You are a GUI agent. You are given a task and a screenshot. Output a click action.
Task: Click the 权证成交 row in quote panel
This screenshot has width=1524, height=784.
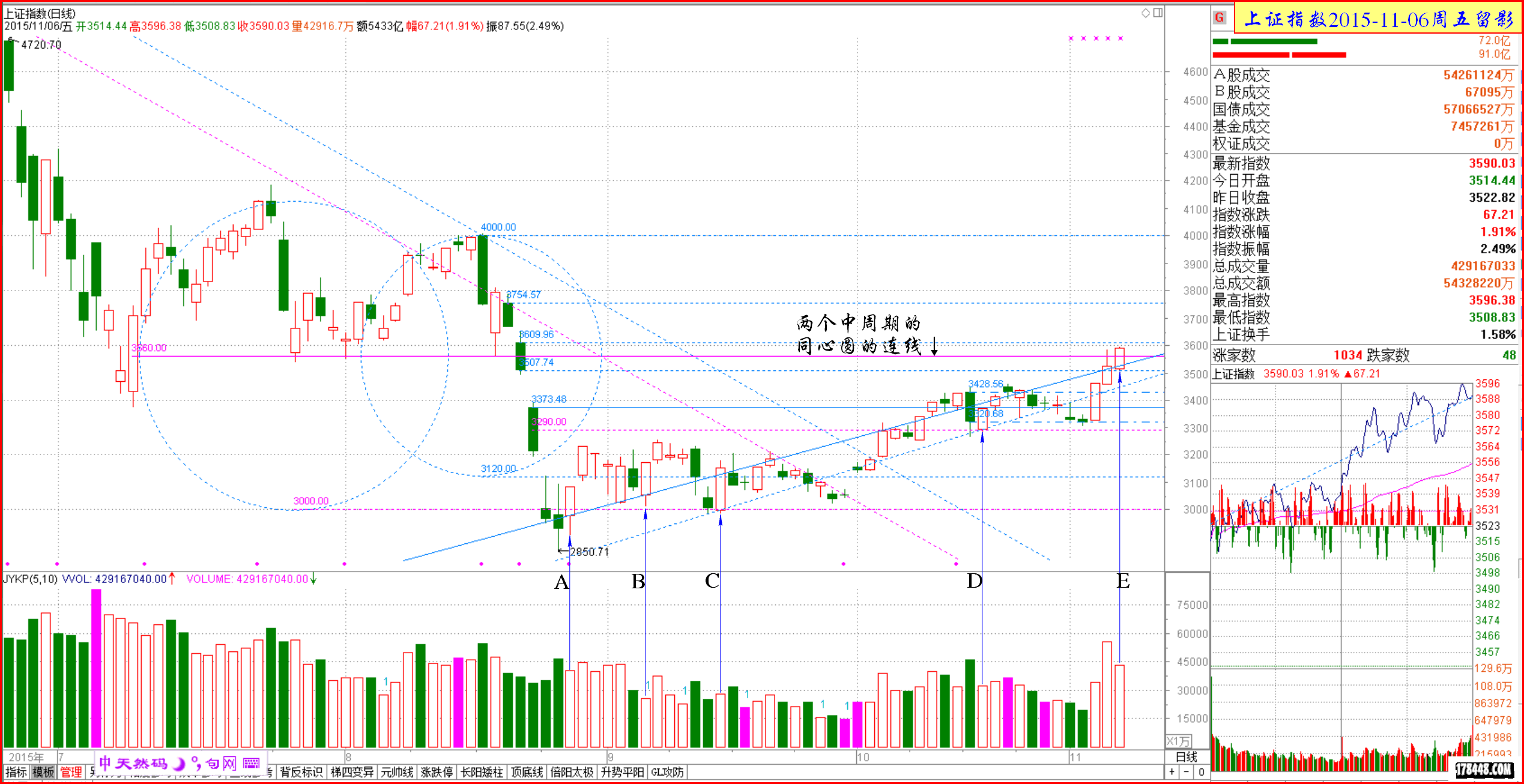[1364, 143]
